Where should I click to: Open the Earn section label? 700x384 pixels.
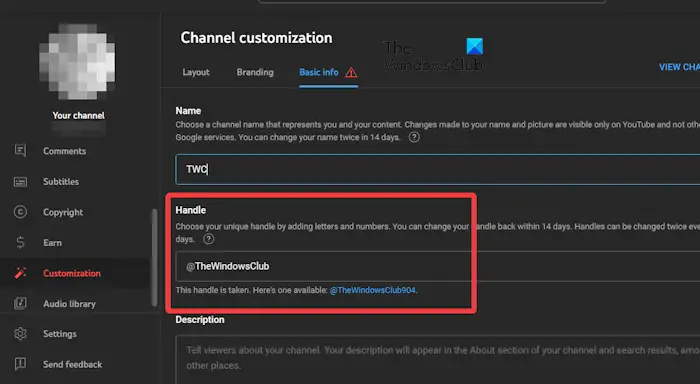pyautogui.click(x=52, y=242)
